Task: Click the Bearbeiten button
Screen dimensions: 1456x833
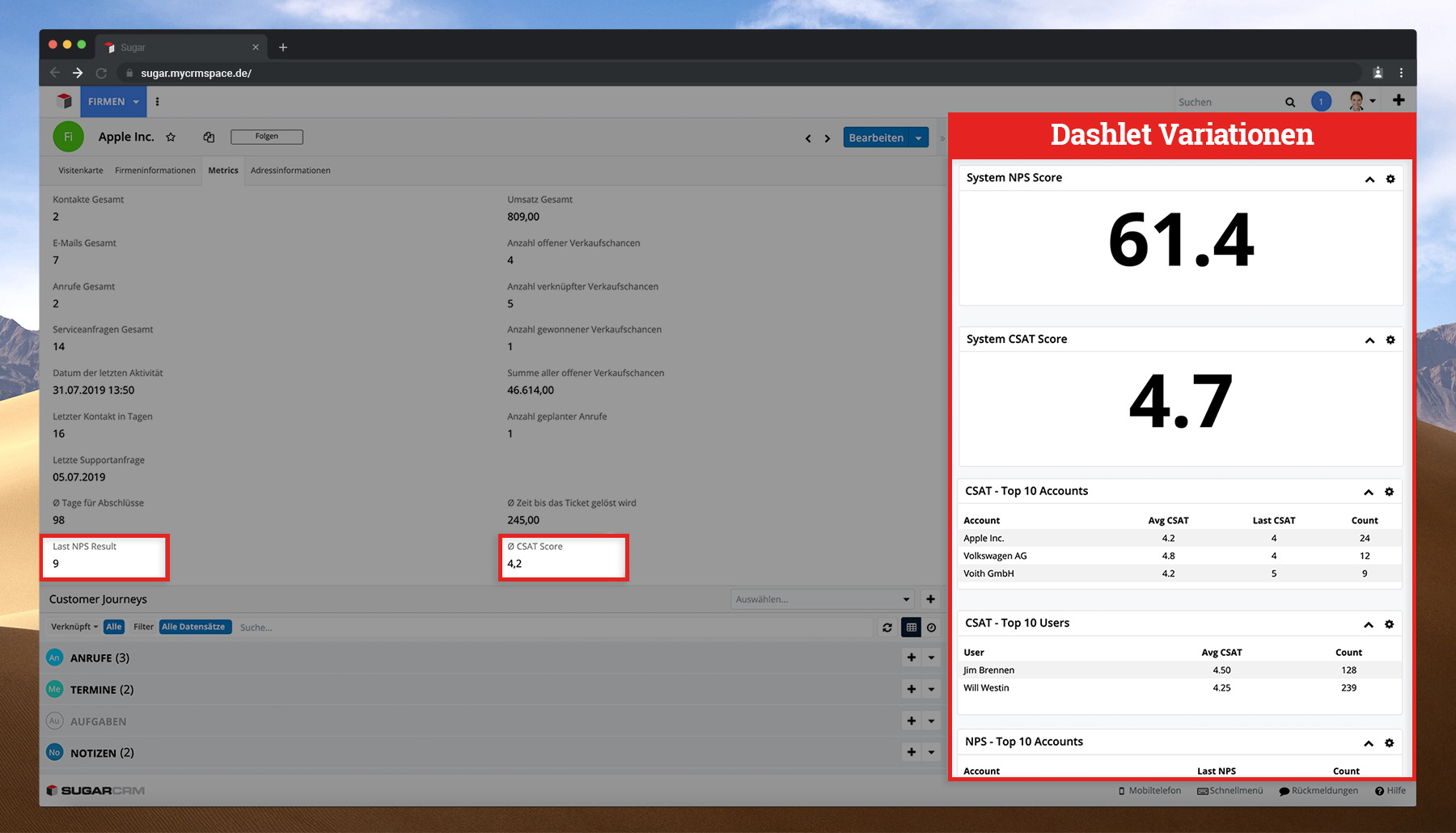Action: click(x=876, y=138)
